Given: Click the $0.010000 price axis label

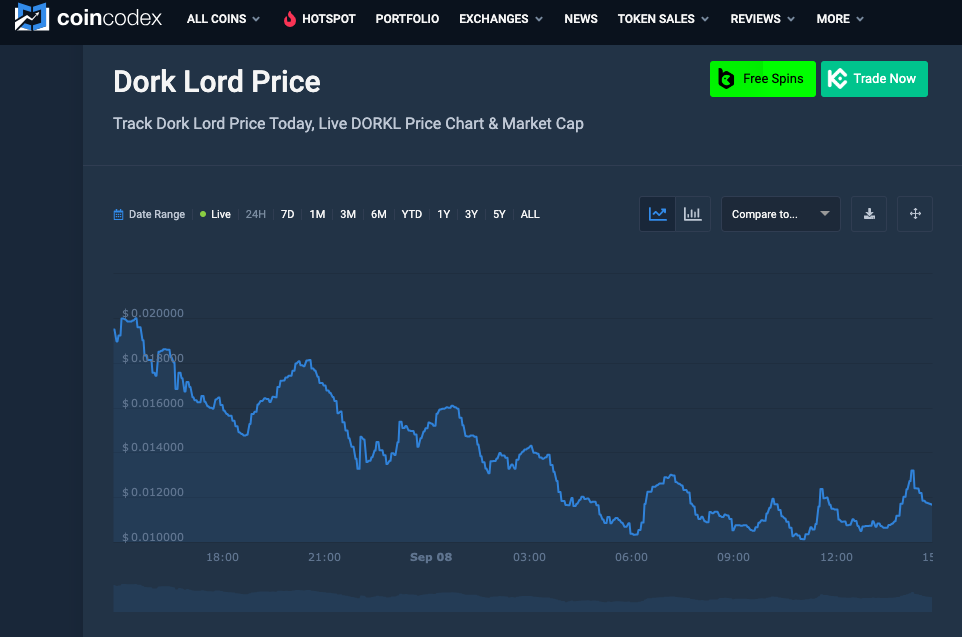Looking at the screenshot, I should (x=153, y=537).
